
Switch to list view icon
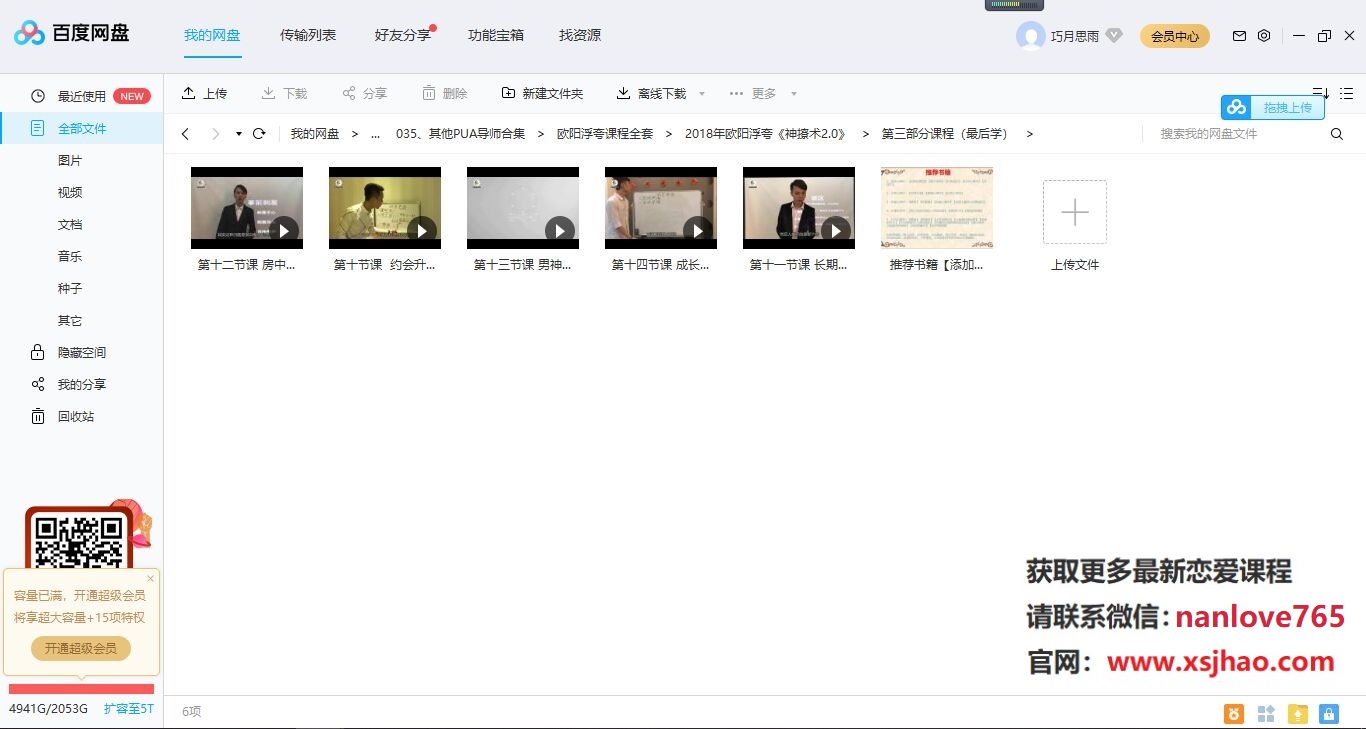click(x=1346, y=93)
